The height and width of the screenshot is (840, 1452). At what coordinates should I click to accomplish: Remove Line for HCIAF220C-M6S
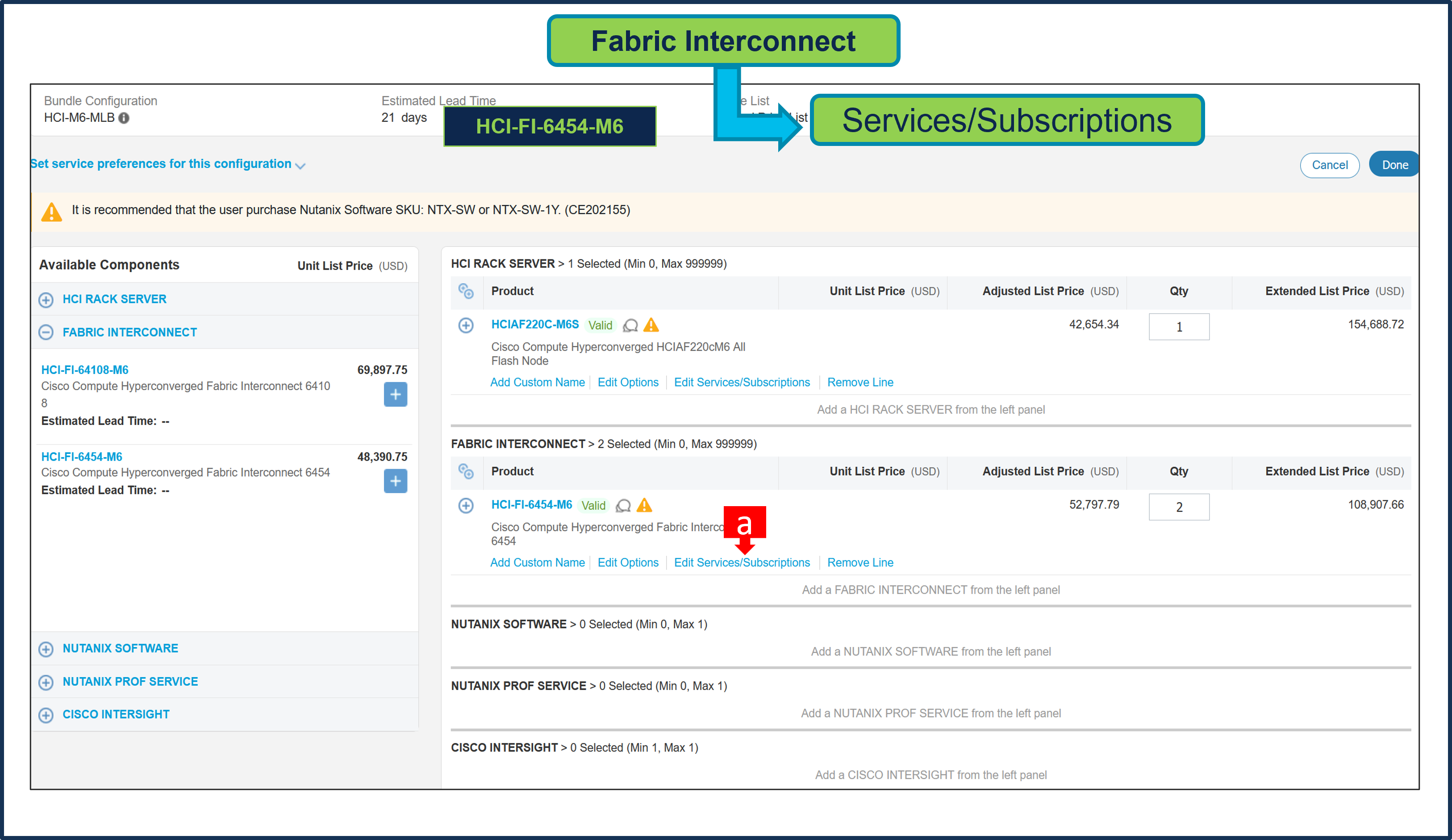pos(860,383)
